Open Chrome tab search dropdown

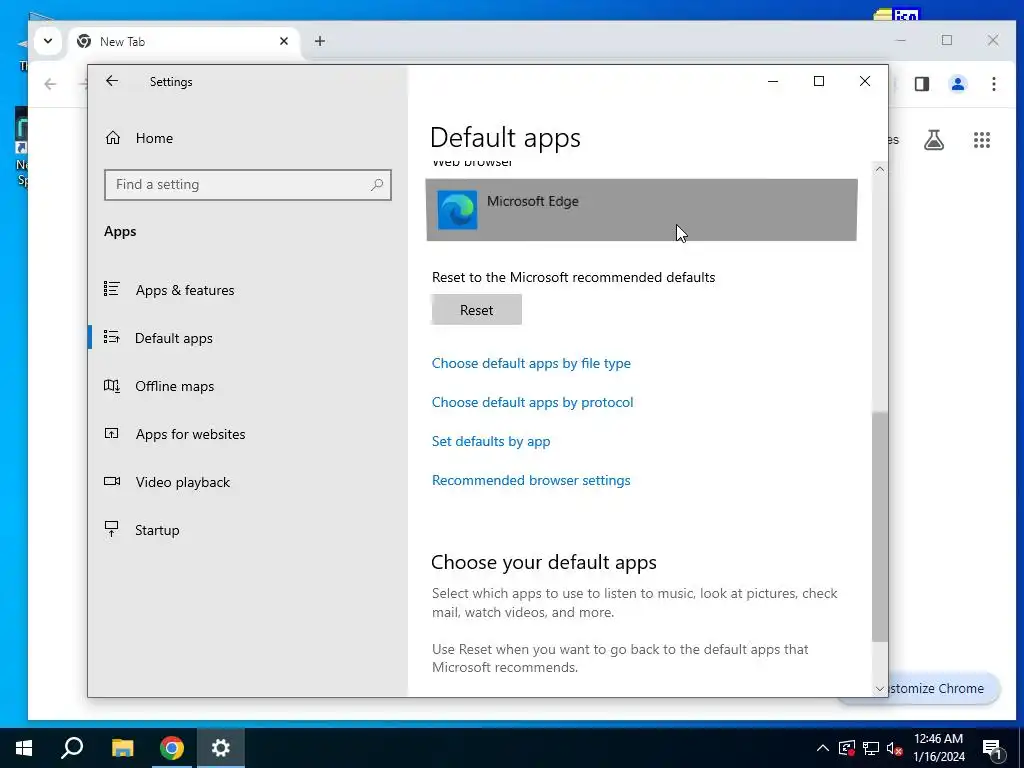pos(48,41)
